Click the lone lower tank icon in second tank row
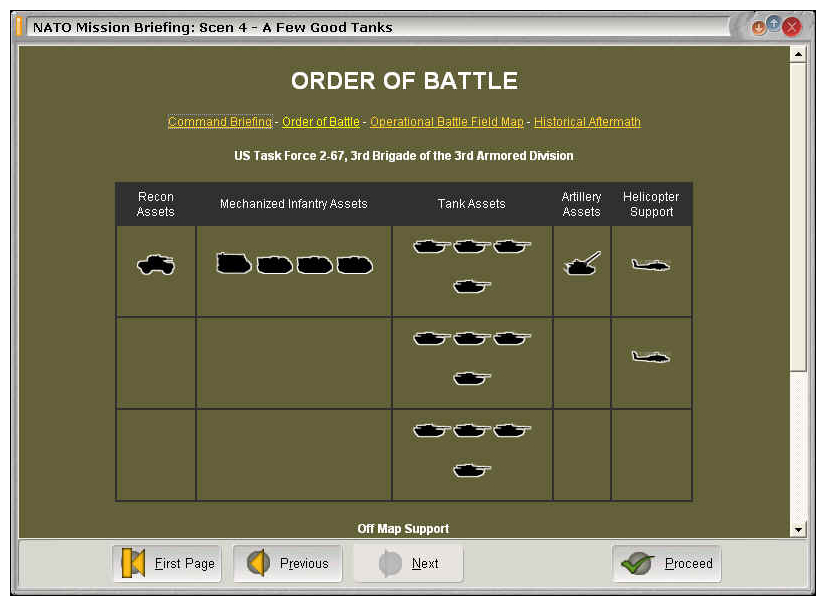Viewport: 826px width, 606px height. [472, 378]
